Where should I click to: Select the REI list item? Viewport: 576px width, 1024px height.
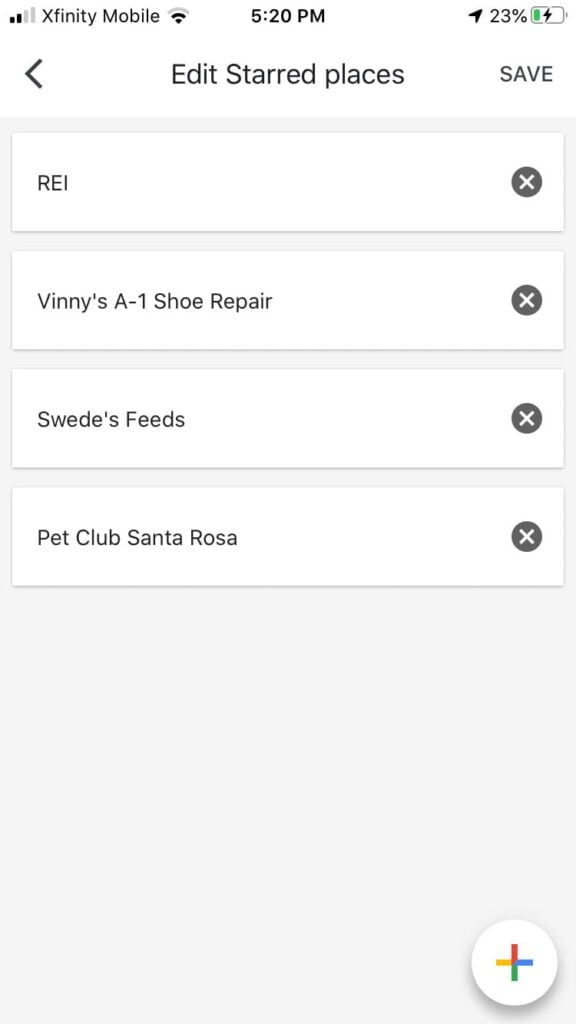(287, 182)
